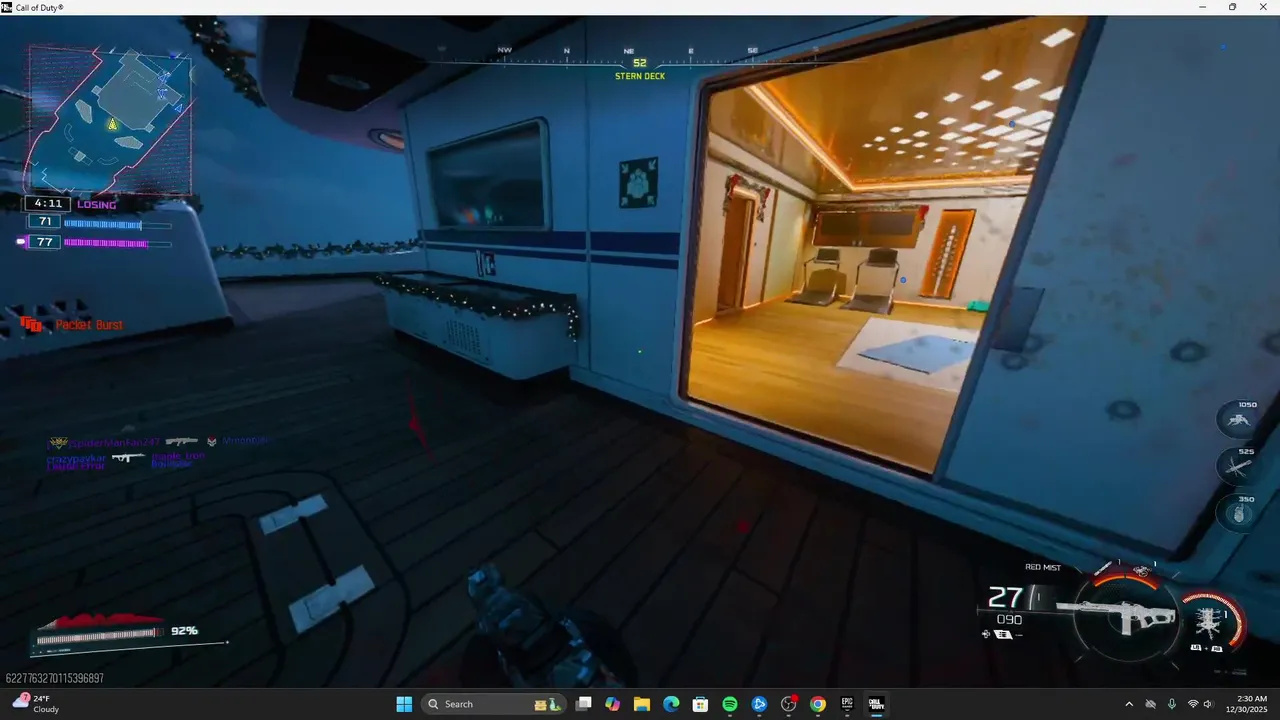Click the purple team score 77
The image size is (1280, 720).
pyautogui.click(x=44, y=242)
